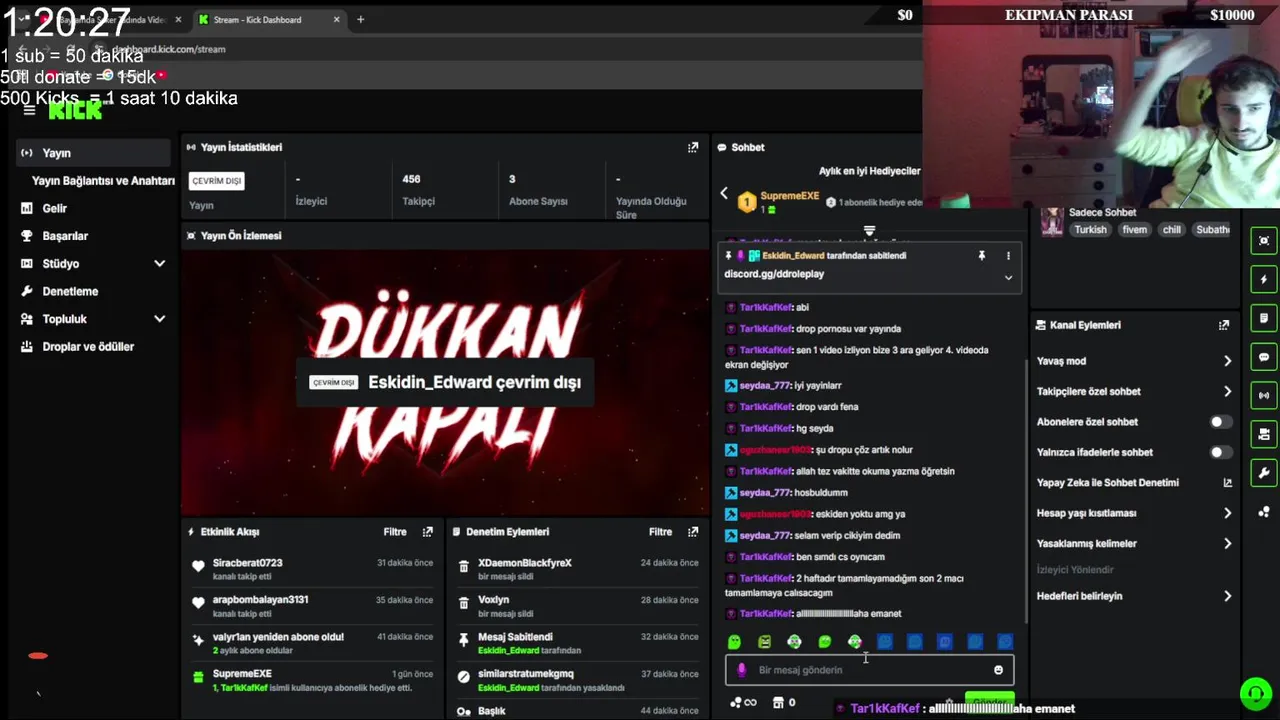Click the Sadece Sohbet category thumbnail

pos(1052,221)
